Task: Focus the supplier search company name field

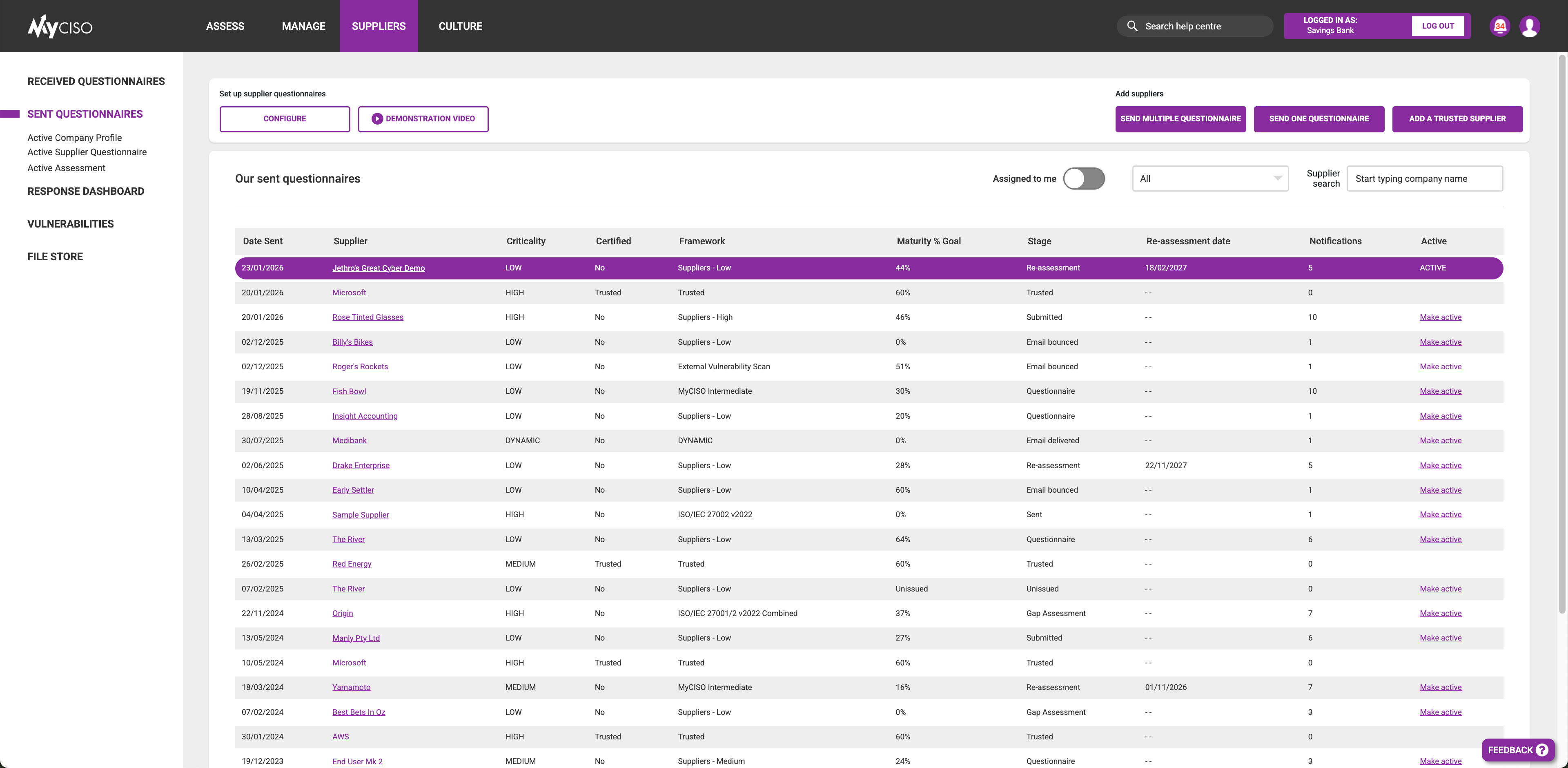Action: pyautogui.click(x=1424, y=179)
